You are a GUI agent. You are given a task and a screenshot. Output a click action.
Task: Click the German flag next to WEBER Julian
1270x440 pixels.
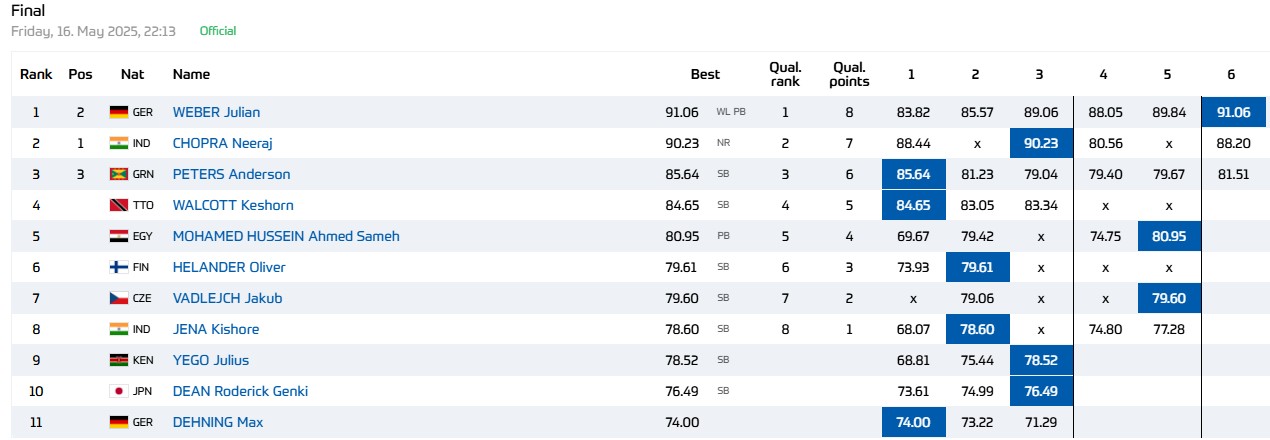tap(119, 112)
